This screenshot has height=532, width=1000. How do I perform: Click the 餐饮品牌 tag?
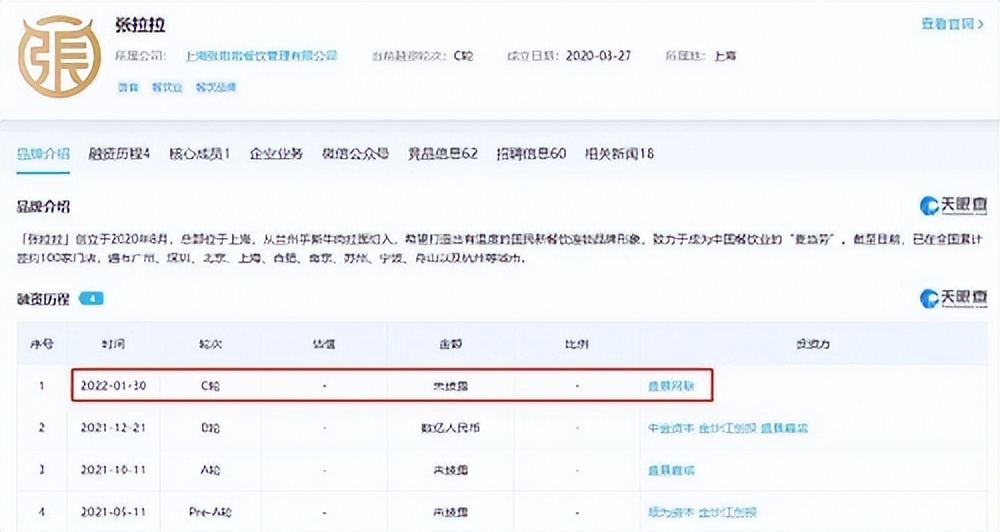pos(216,87)
